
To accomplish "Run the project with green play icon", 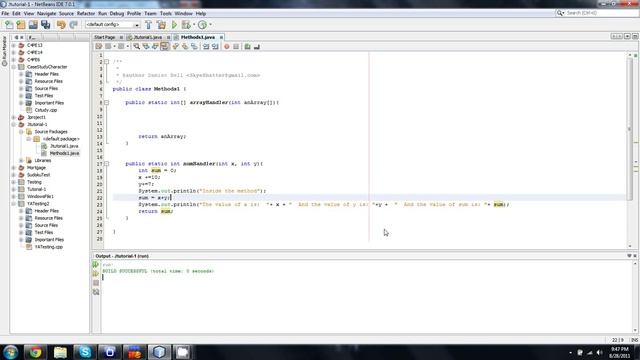I will click(174, 25).
